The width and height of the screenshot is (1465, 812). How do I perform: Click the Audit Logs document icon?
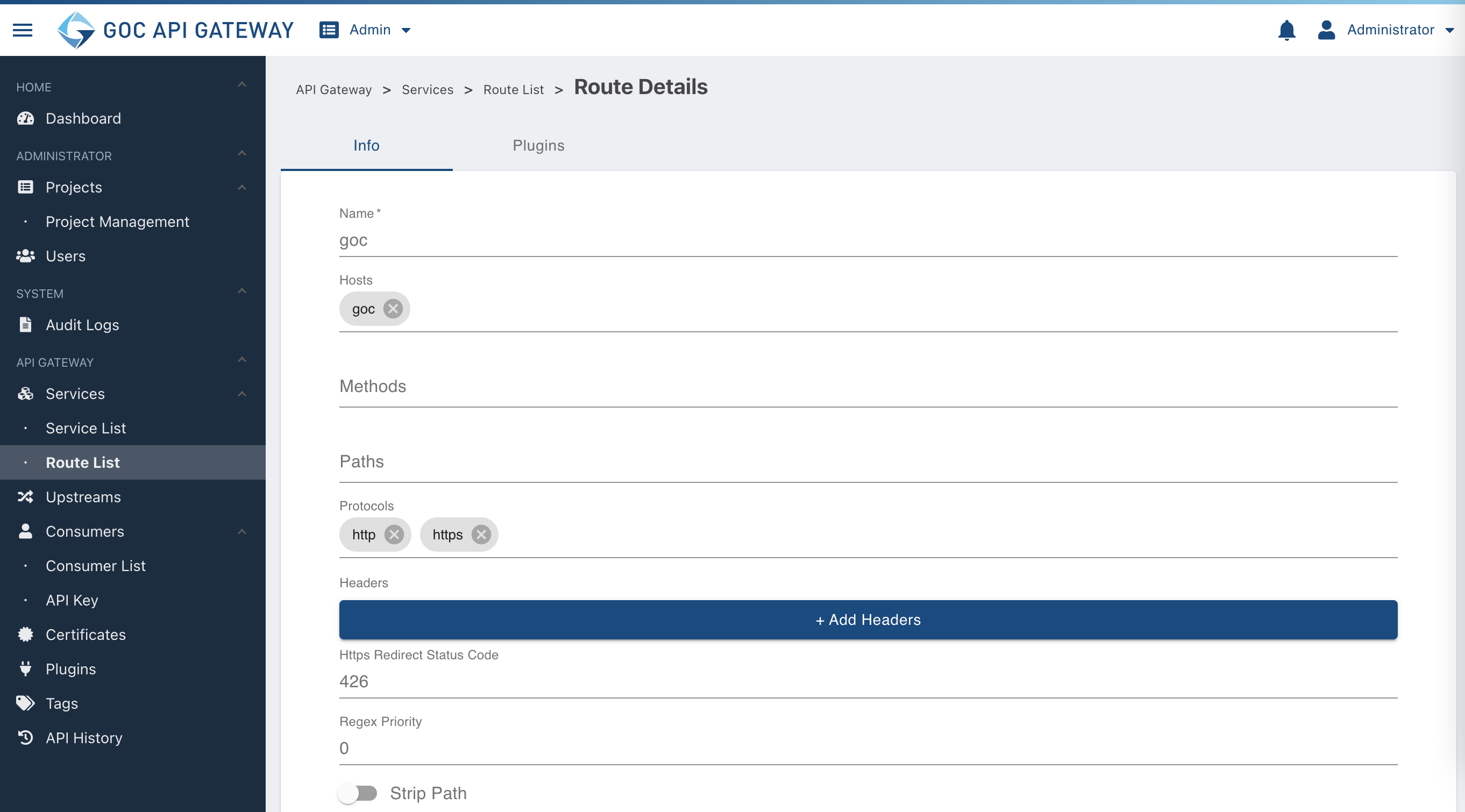26,325
